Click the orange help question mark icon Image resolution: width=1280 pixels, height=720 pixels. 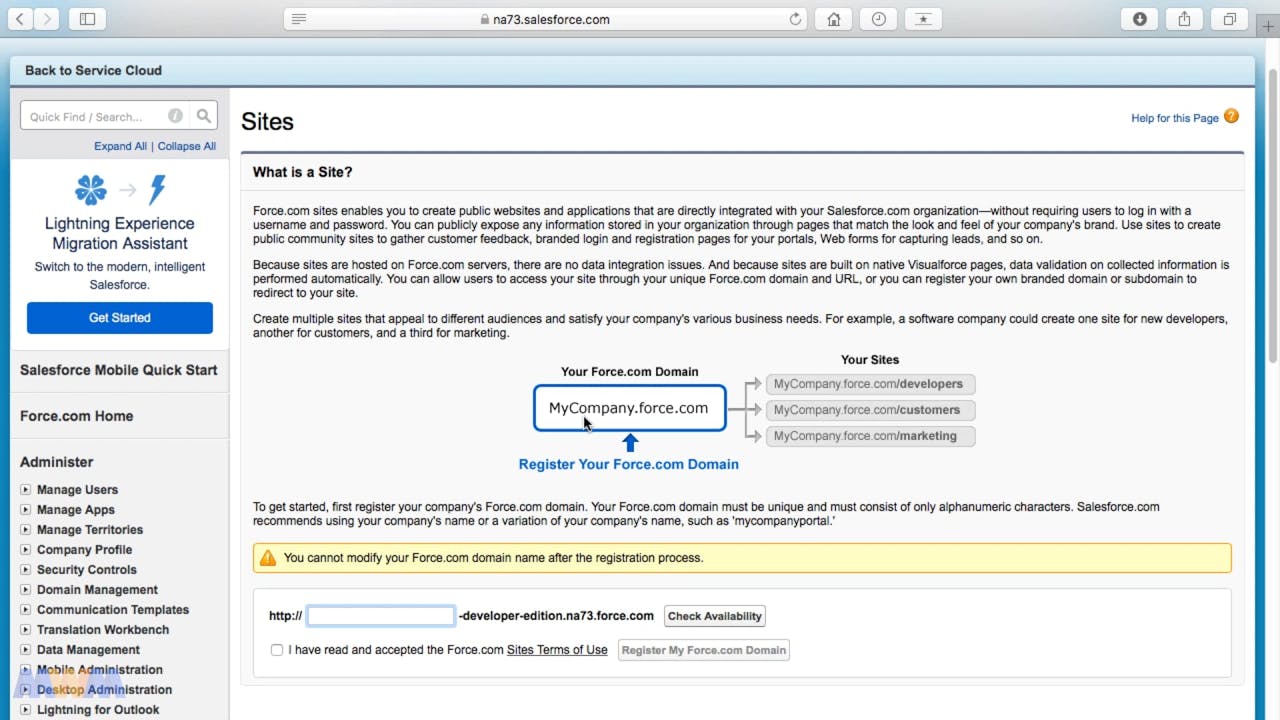tap(1231, 116)
